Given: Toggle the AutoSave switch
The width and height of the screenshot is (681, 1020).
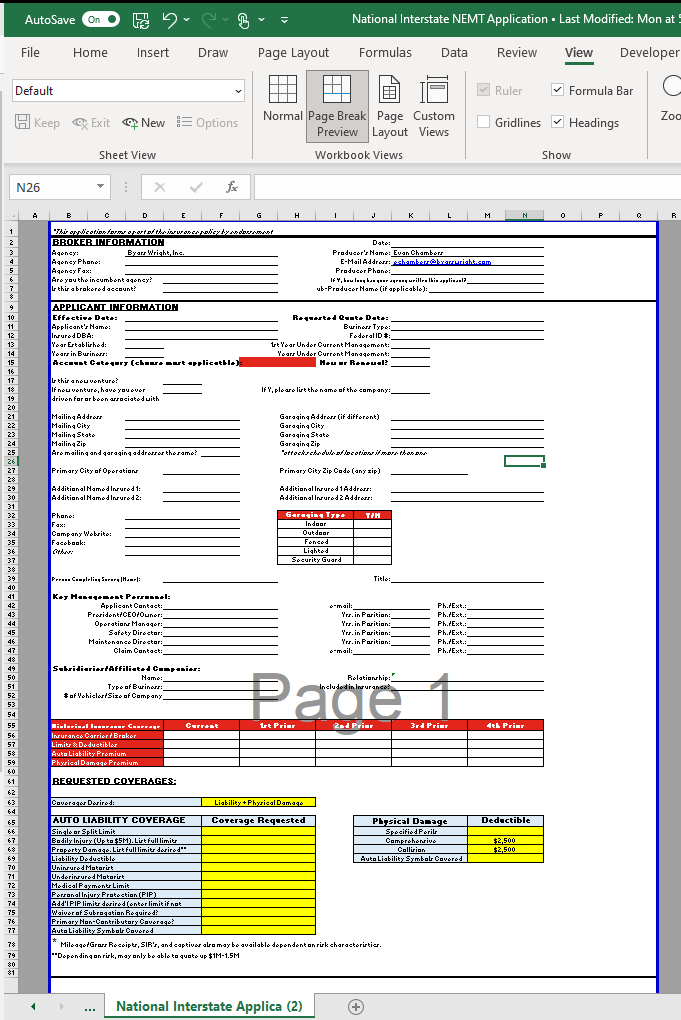Looking at the screenshot, I should click(x=101, y=20).
